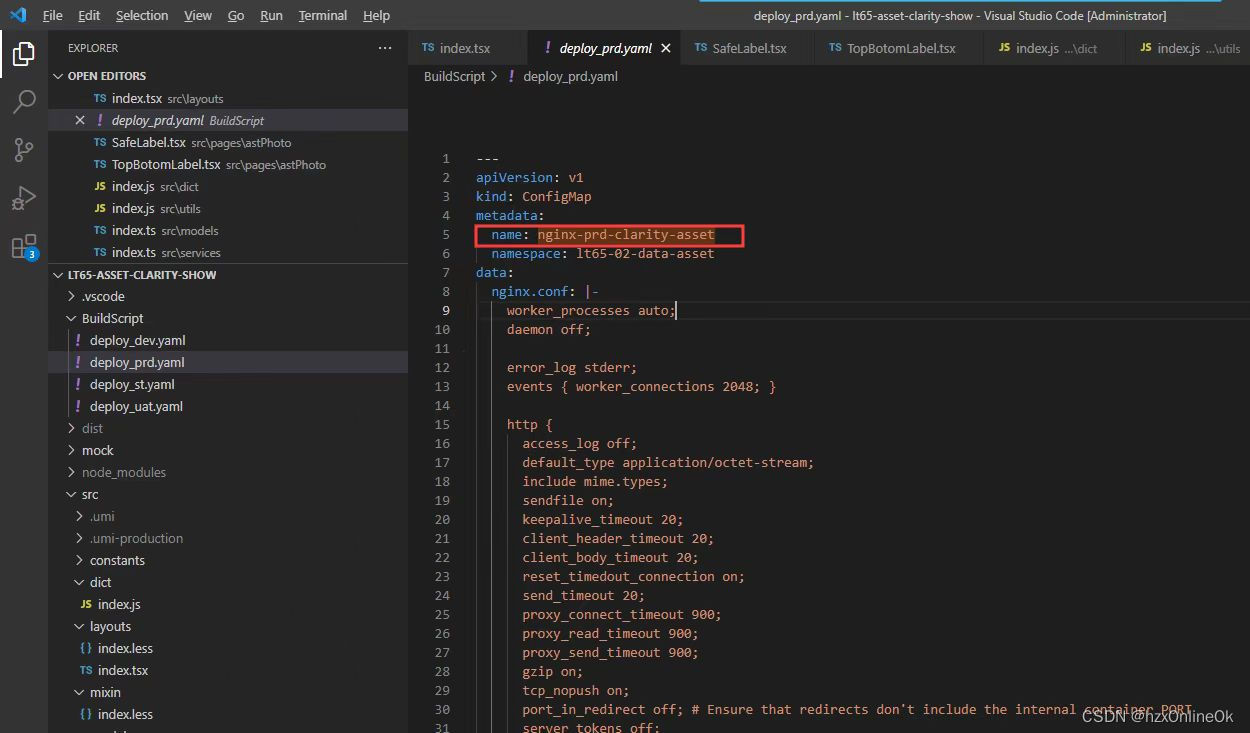Image resolution: width=1250 pixels, height=733 pixels.
Task: Open the Run and Debug view icon
Action: [x=24, y=198]
